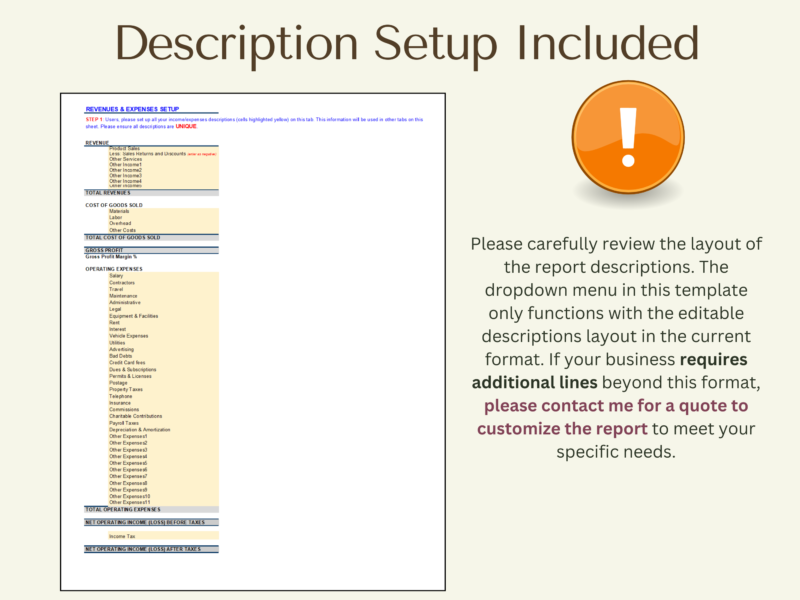Click the 'Legal' cell

coord(163,309)
